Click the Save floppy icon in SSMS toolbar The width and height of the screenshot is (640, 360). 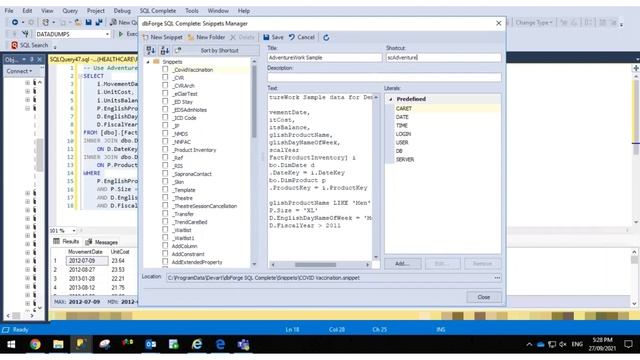pyautogui.click(x=89, y=22)
